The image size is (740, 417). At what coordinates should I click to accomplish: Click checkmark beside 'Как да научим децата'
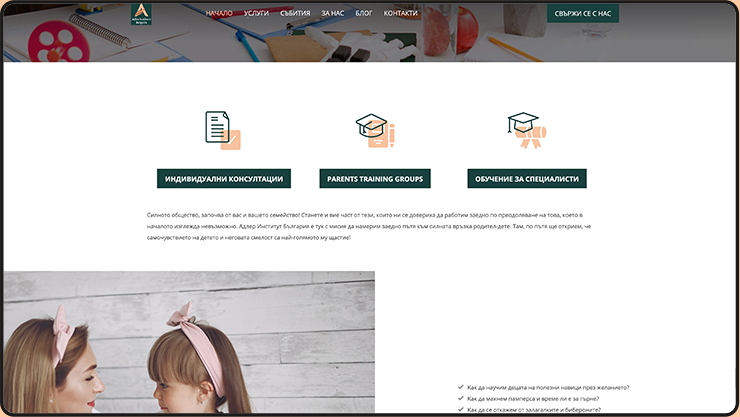point(460,387)
